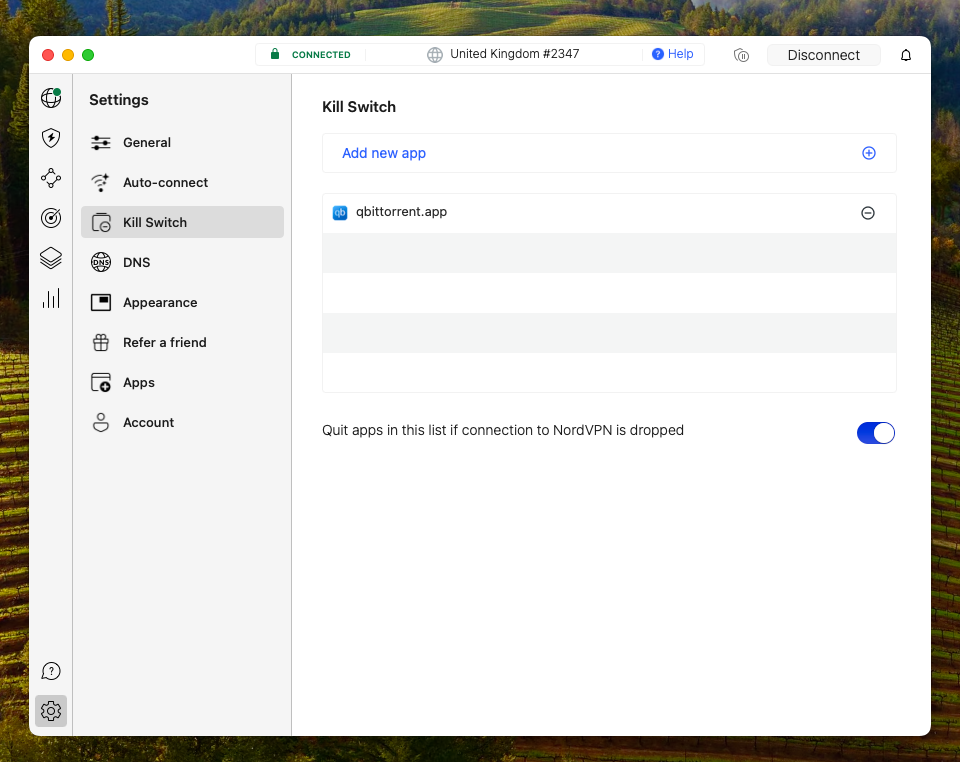The width and height of the screenshot is (960, 762).
Task: Click the Kill Switch heading
Action: 359,106
